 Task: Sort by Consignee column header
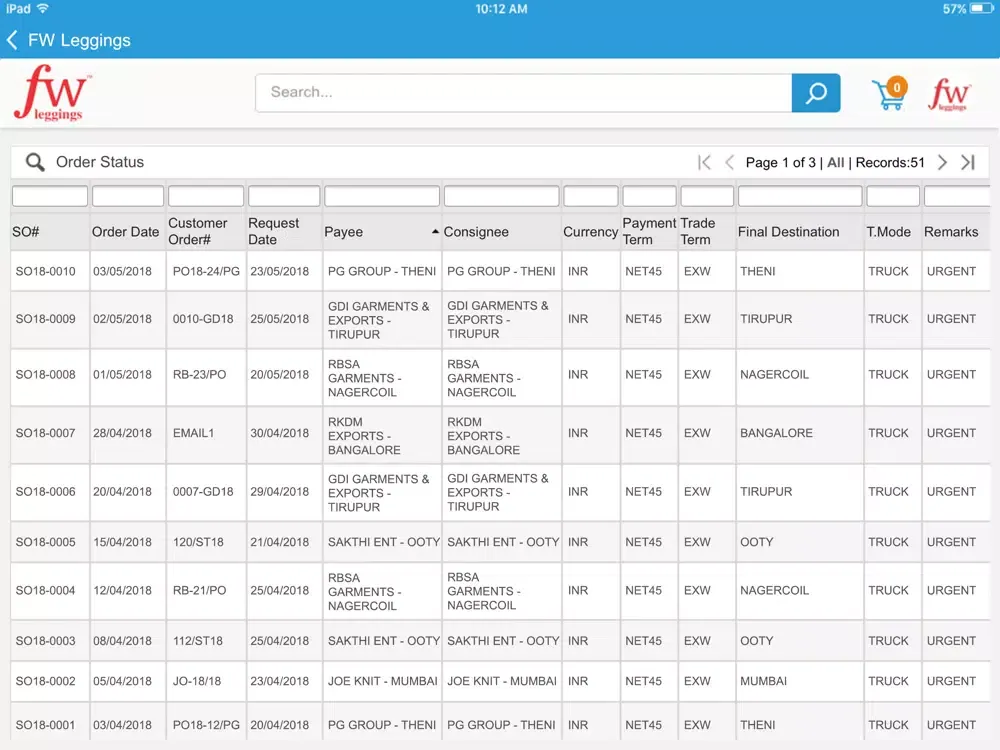coord(476,232)
